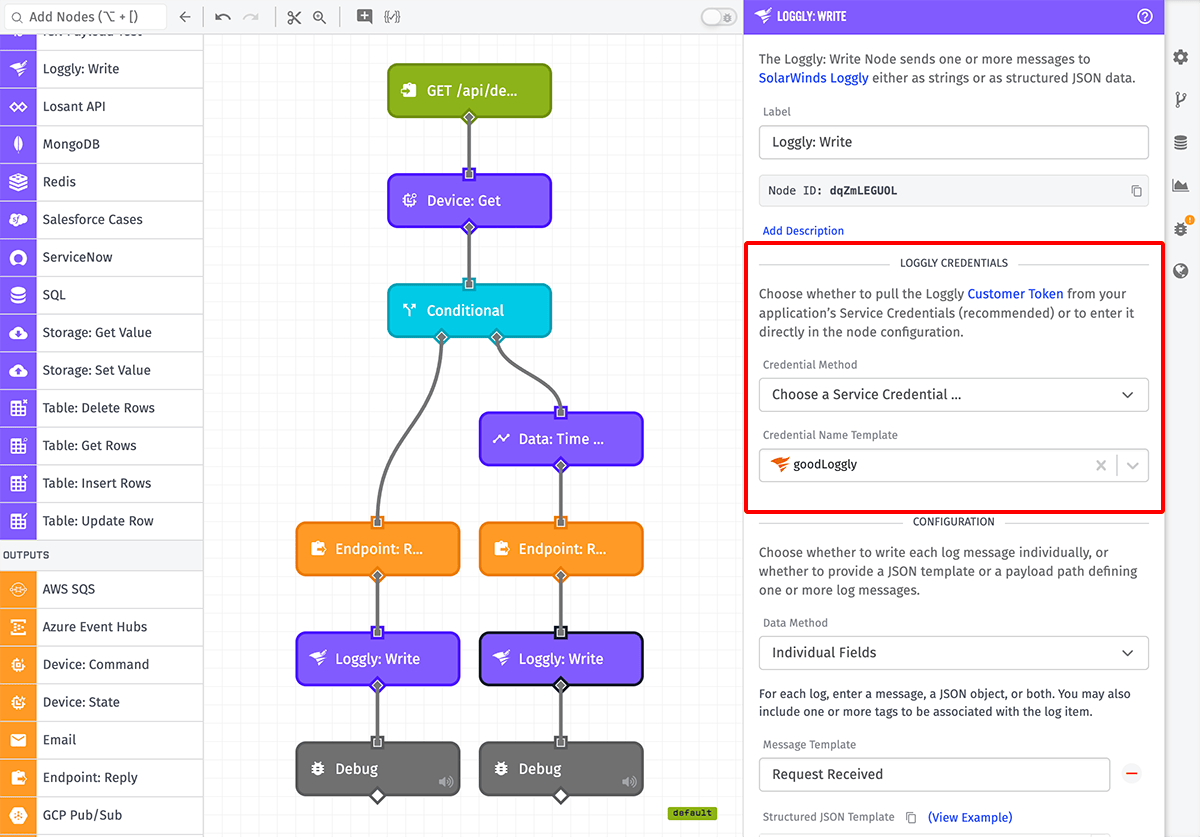Viewport: 1200px width, 837px height.
Task: Pick Storage: Set Value from palette
Action: point(101,370)
